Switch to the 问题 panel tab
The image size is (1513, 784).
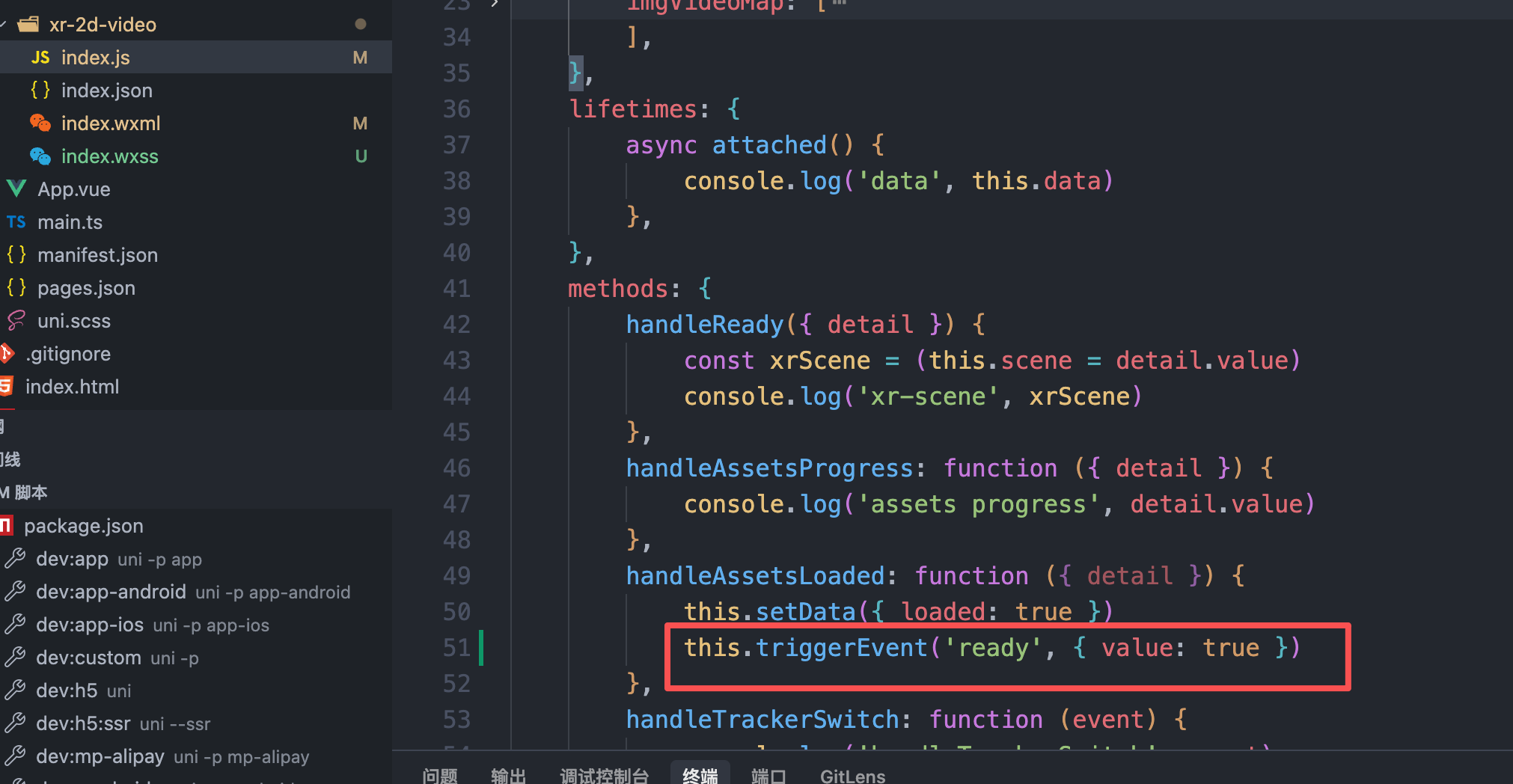pos(440,776)
